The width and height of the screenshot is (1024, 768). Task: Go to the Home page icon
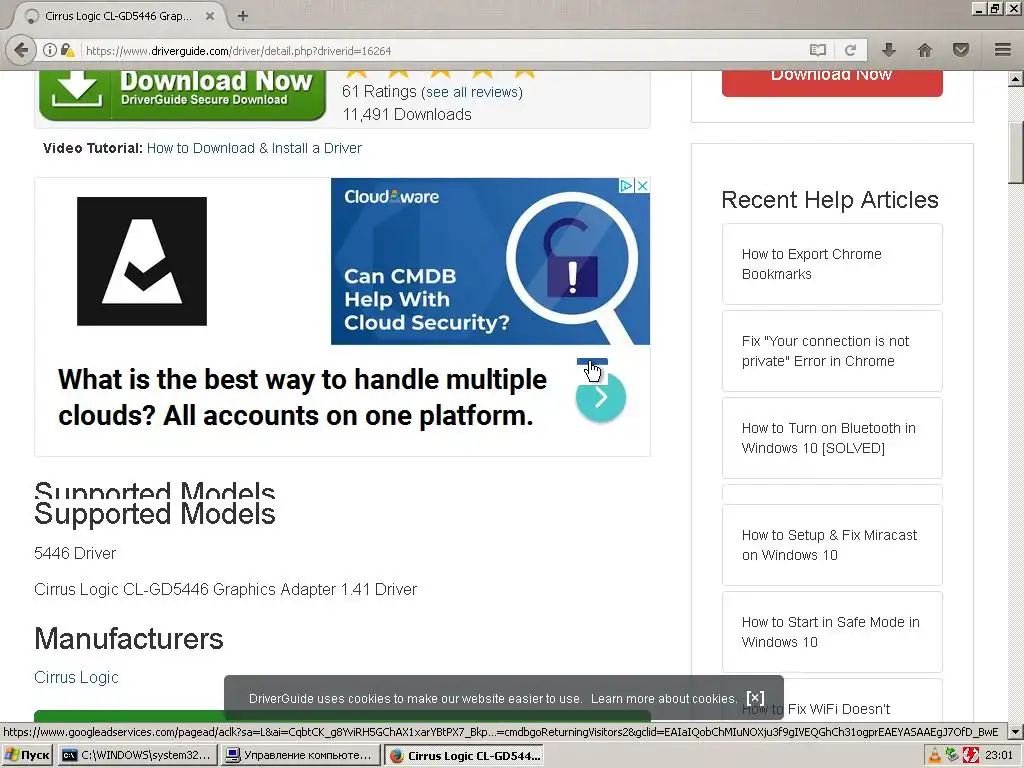(925, 50)
